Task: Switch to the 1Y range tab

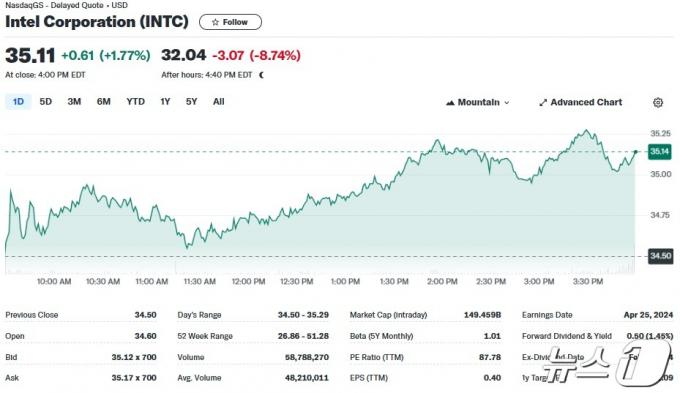Action: (x=165, y=102)
